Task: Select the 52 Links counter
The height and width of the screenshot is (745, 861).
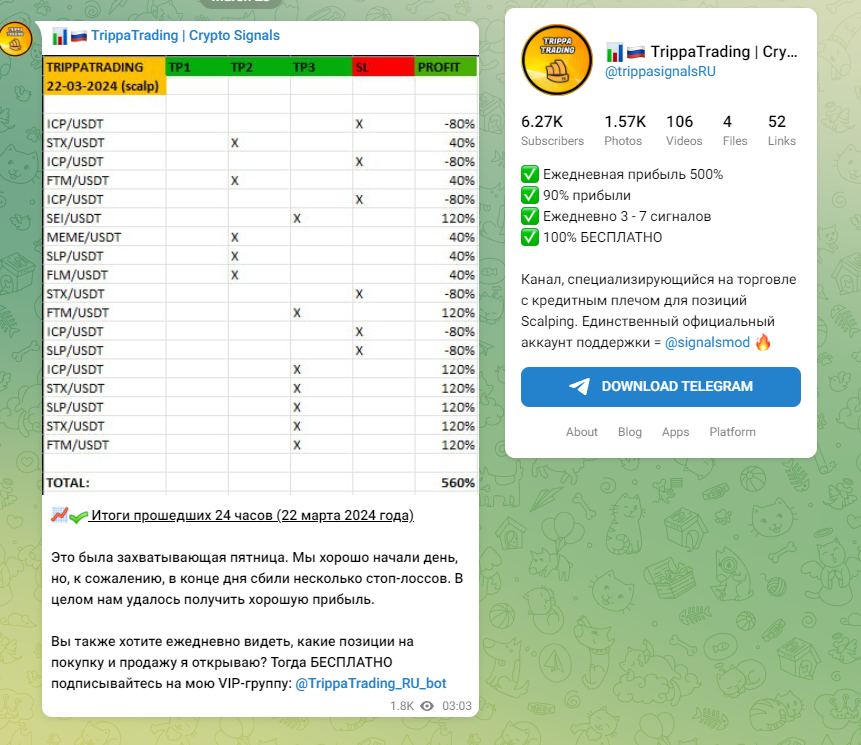Action: click(x=781, y=131)
